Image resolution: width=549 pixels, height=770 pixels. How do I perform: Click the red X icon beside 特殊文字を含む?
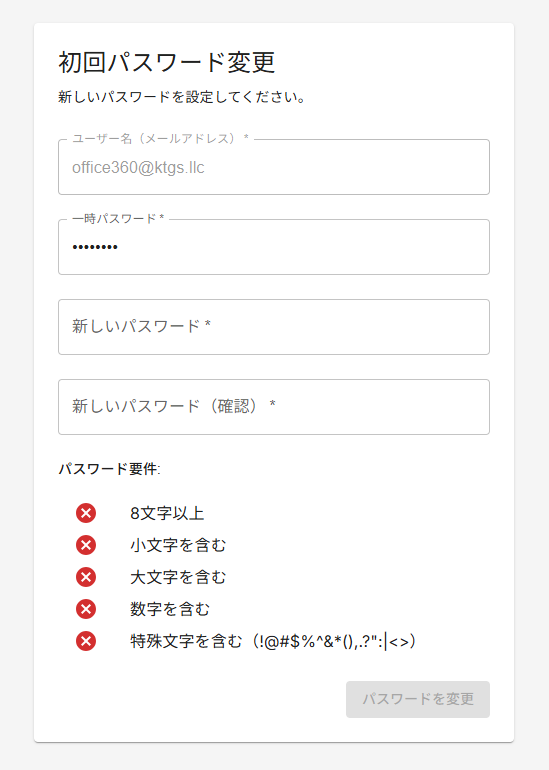tap(86, 641)
